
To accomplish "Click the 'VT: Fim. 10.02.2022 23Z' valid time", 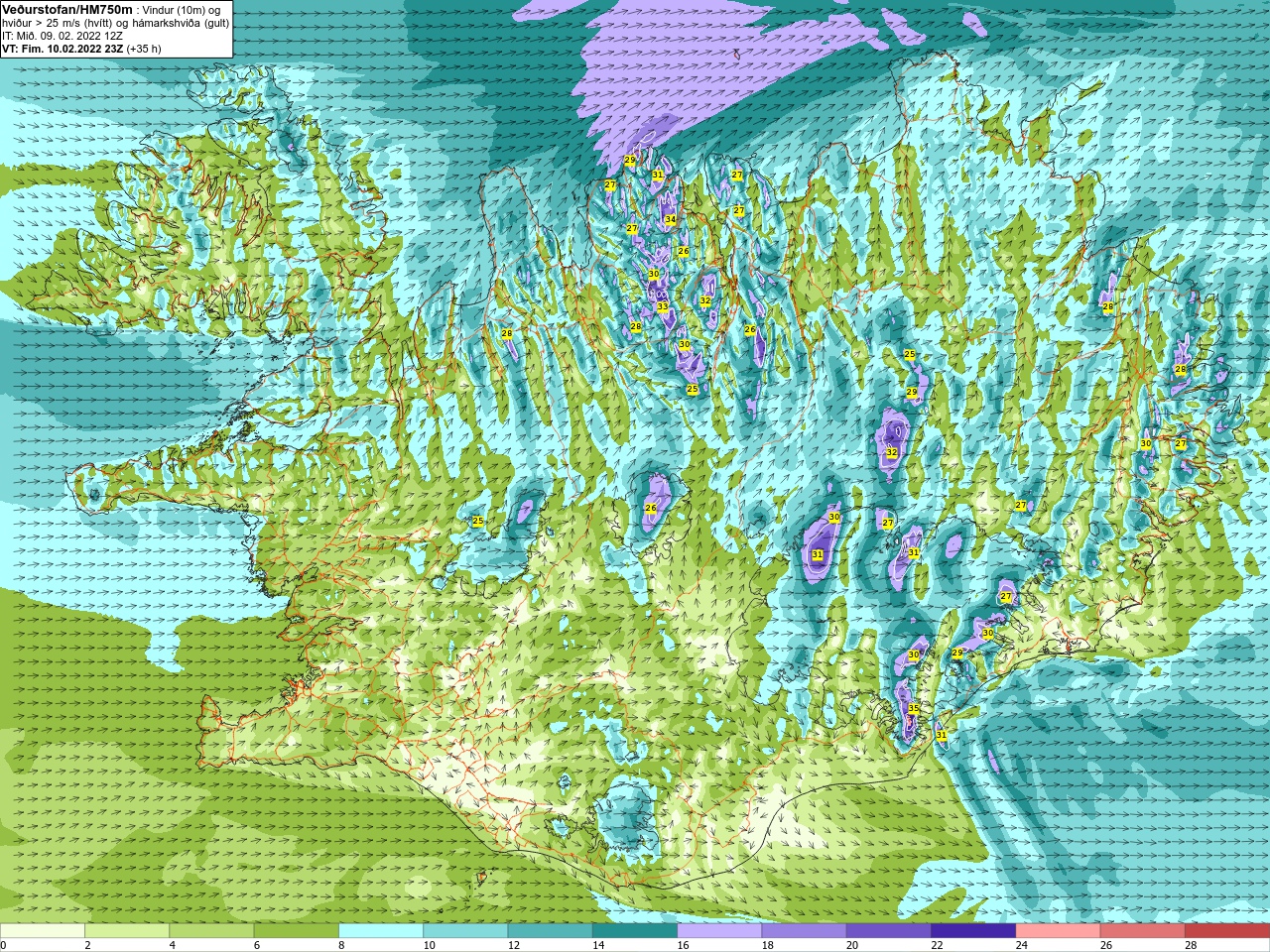I will (62, 48).
